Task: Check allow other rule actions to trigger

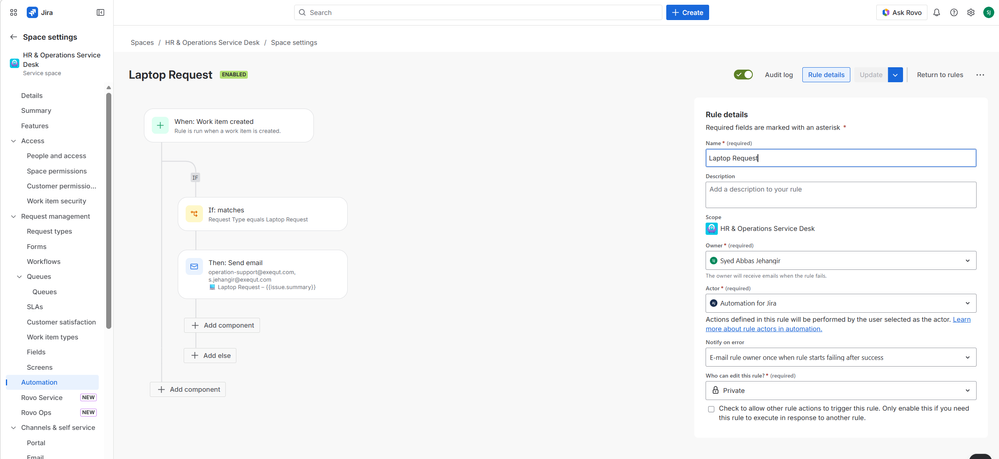Action: [x=711, y=409]
